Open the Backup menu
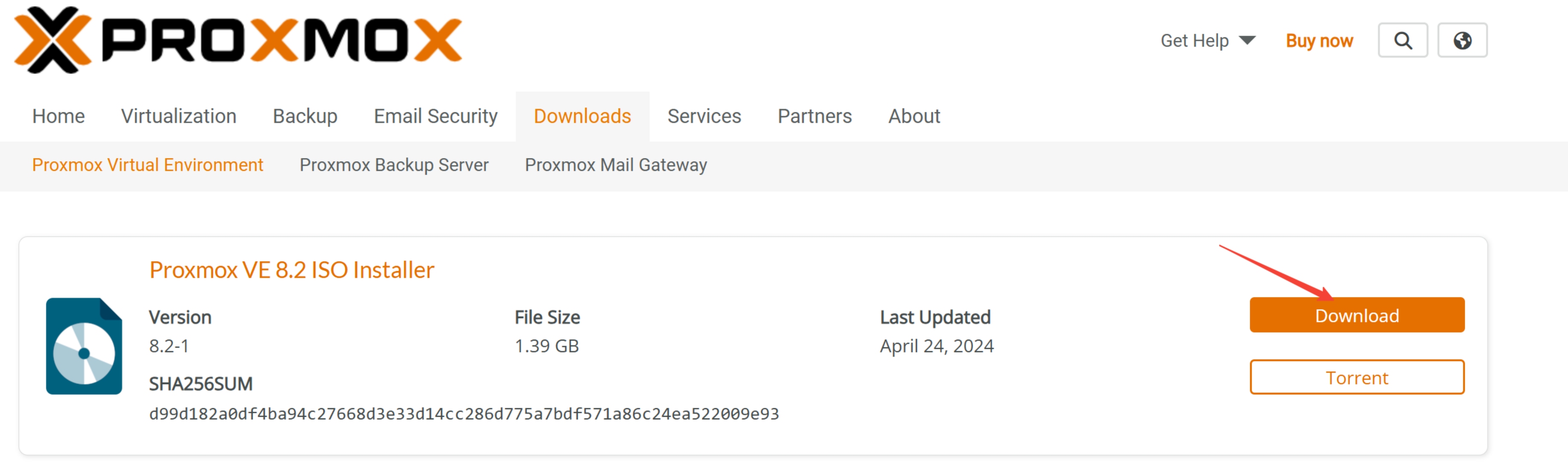The height and width of the screenshot is (465, 1568). (x=305, y=116)
